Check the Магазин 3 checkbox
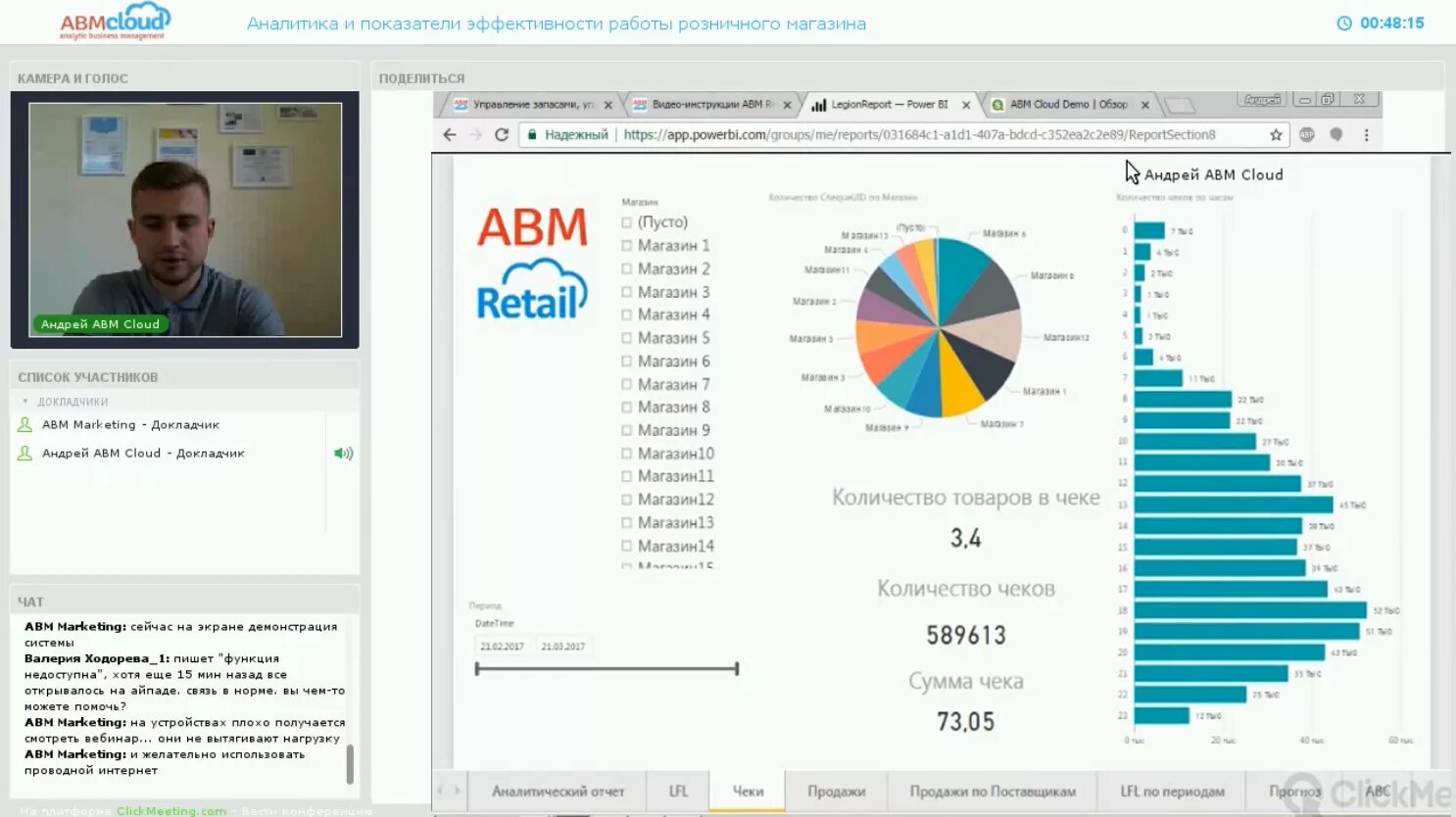This screenshot has width=1456, height=817. click(627, 292)
